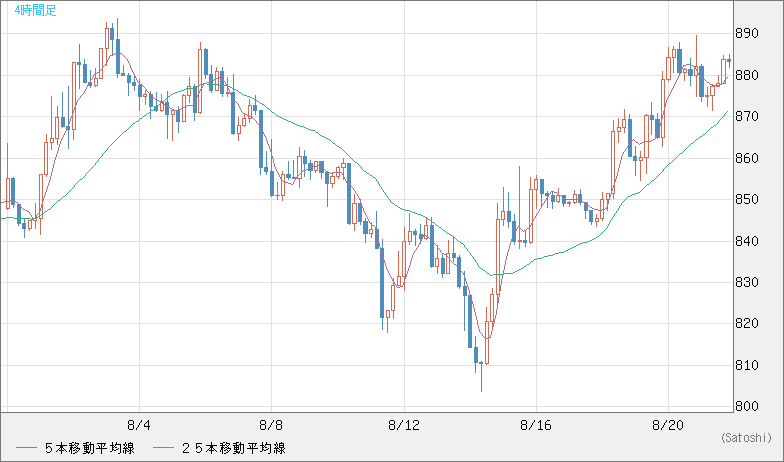The image size is (784, 462).
Task: Click the 8/8 date axis label
Action: coord(272,426)
